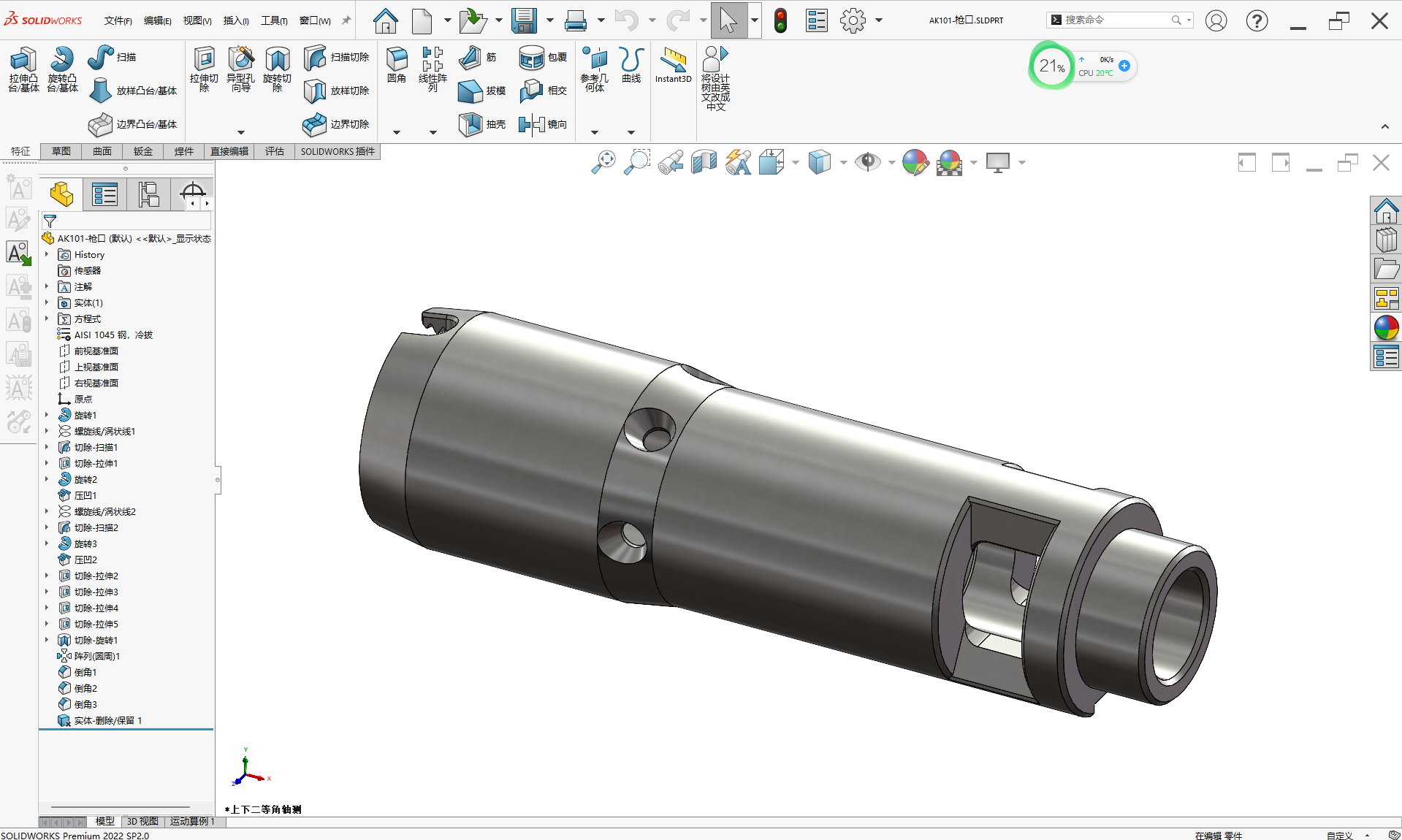The width and height of the screenshot is (1402, 840).
Task: Expand the History folder in feature tree
Action: 47,255
